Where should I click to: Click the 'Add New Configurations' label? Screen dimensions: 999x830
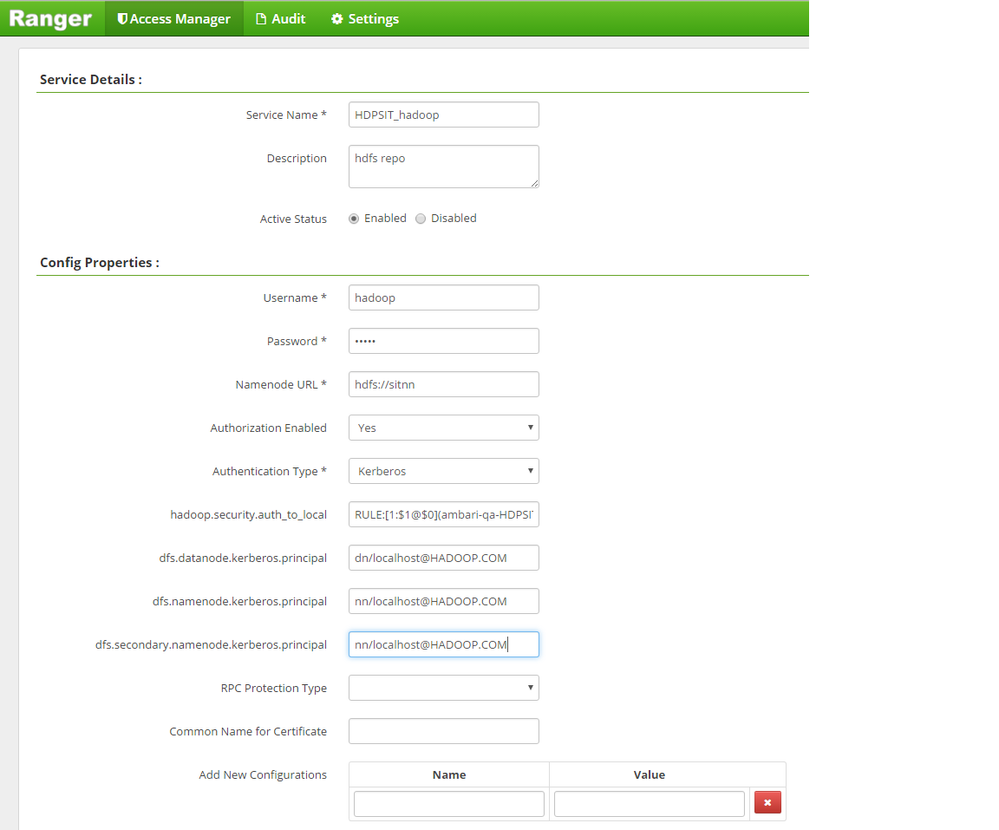point(262,775)
